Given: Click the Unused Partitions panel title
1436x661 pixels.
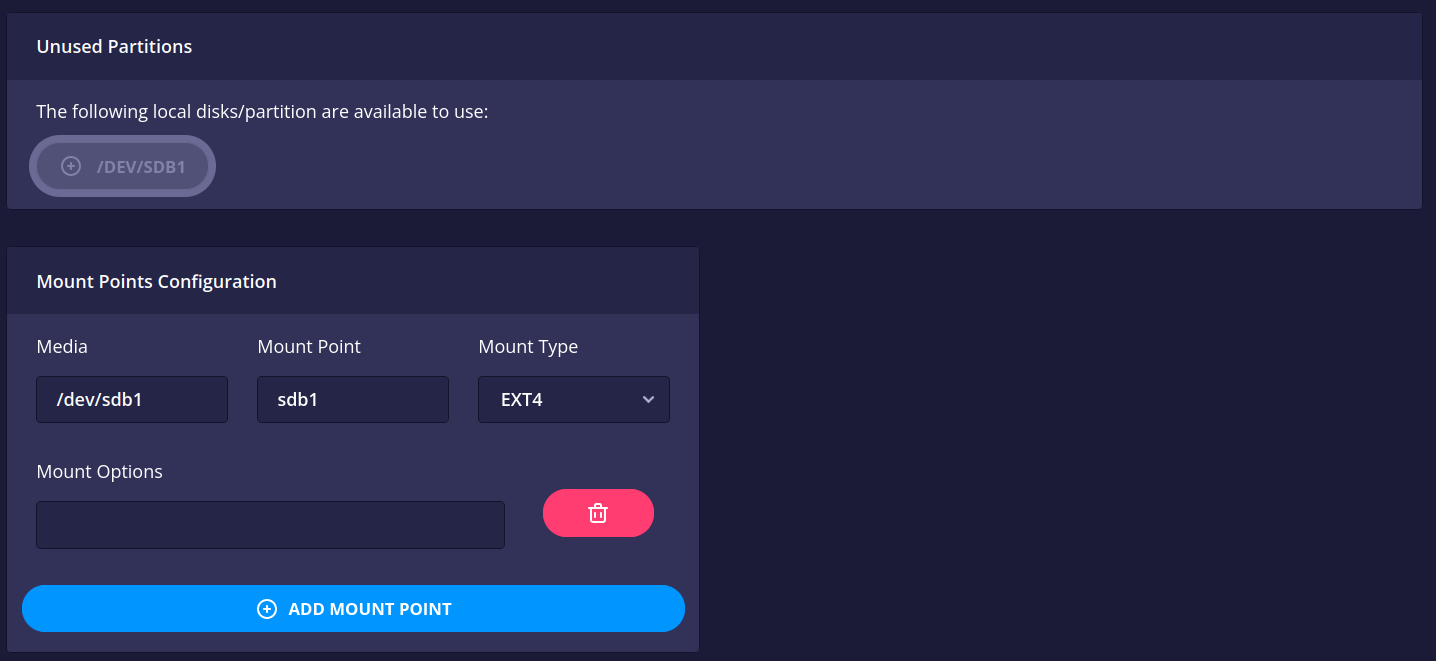Looking at the screenshot, I should click(x=114, y=47).
